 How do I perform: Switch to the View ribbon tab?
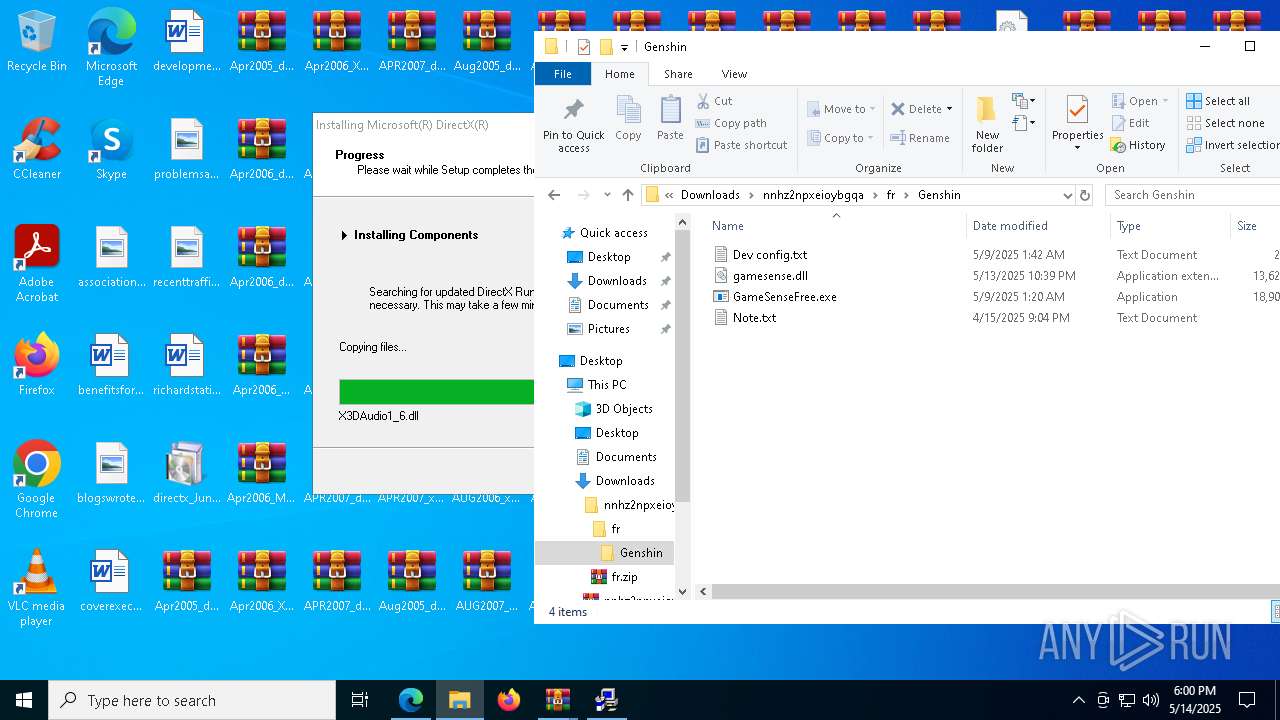click(734, 74)
